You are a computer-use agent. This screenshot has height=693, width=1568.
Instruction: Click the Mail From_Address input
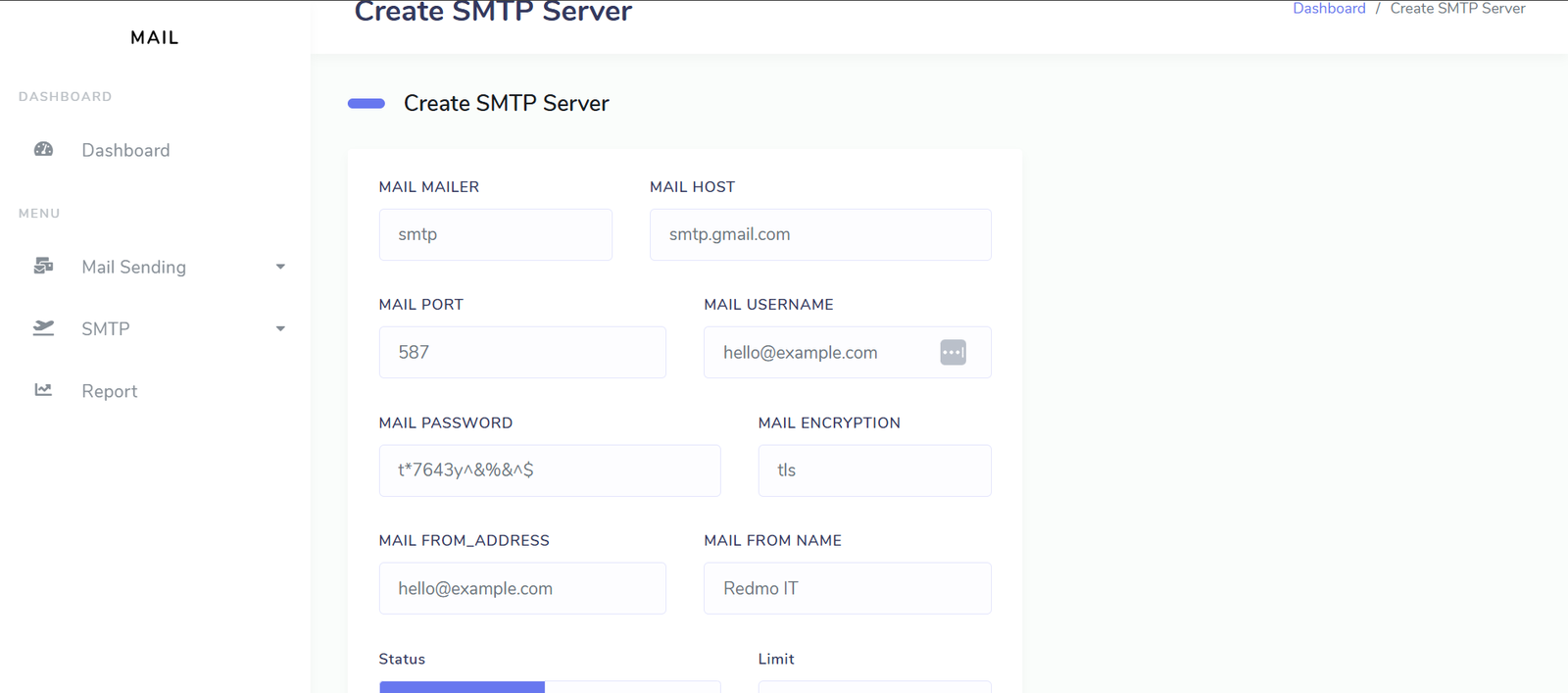tap(521, 588)
